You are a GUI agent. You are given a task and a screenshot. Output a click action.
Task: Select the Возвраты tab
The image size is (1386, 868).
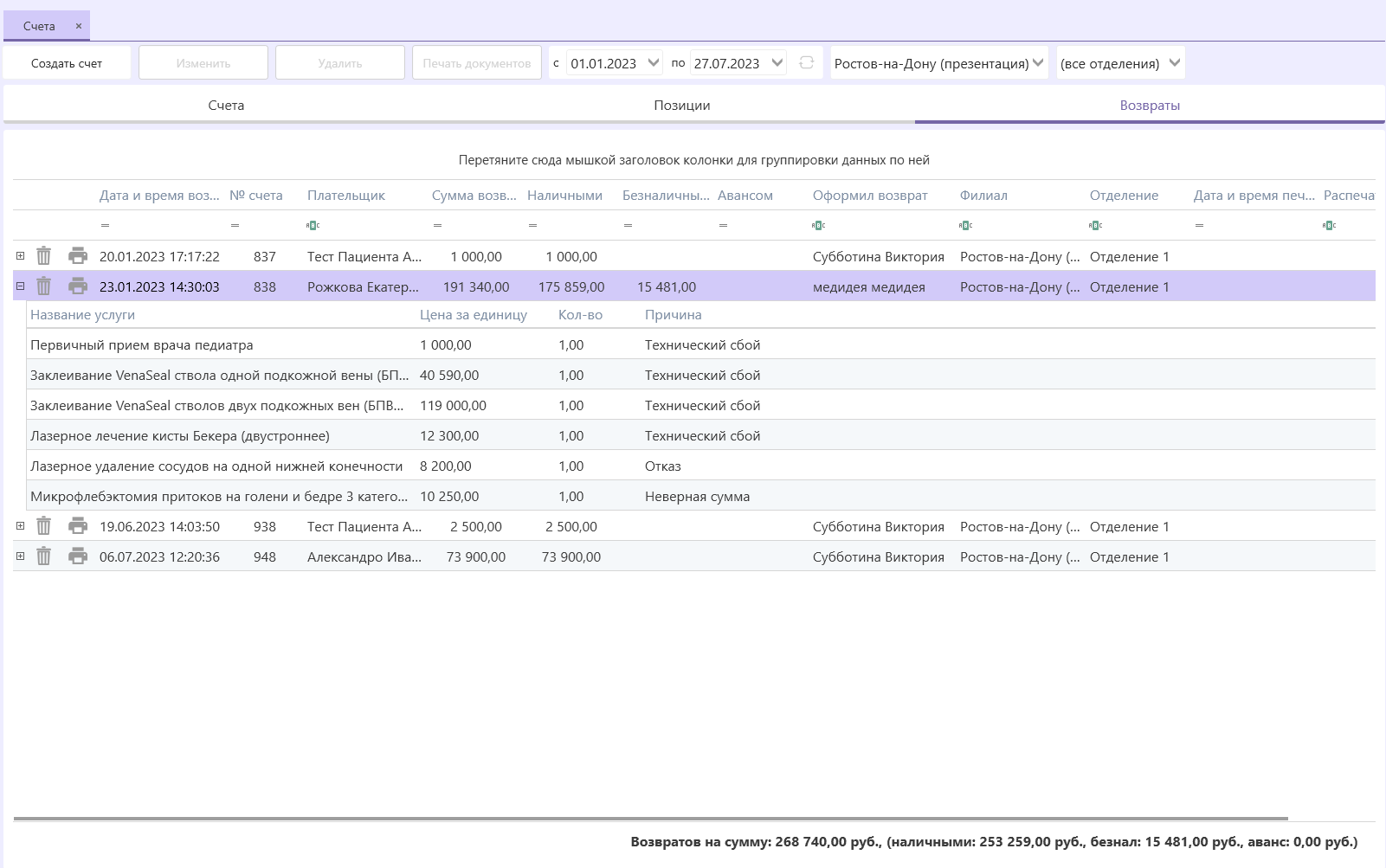1150,105
